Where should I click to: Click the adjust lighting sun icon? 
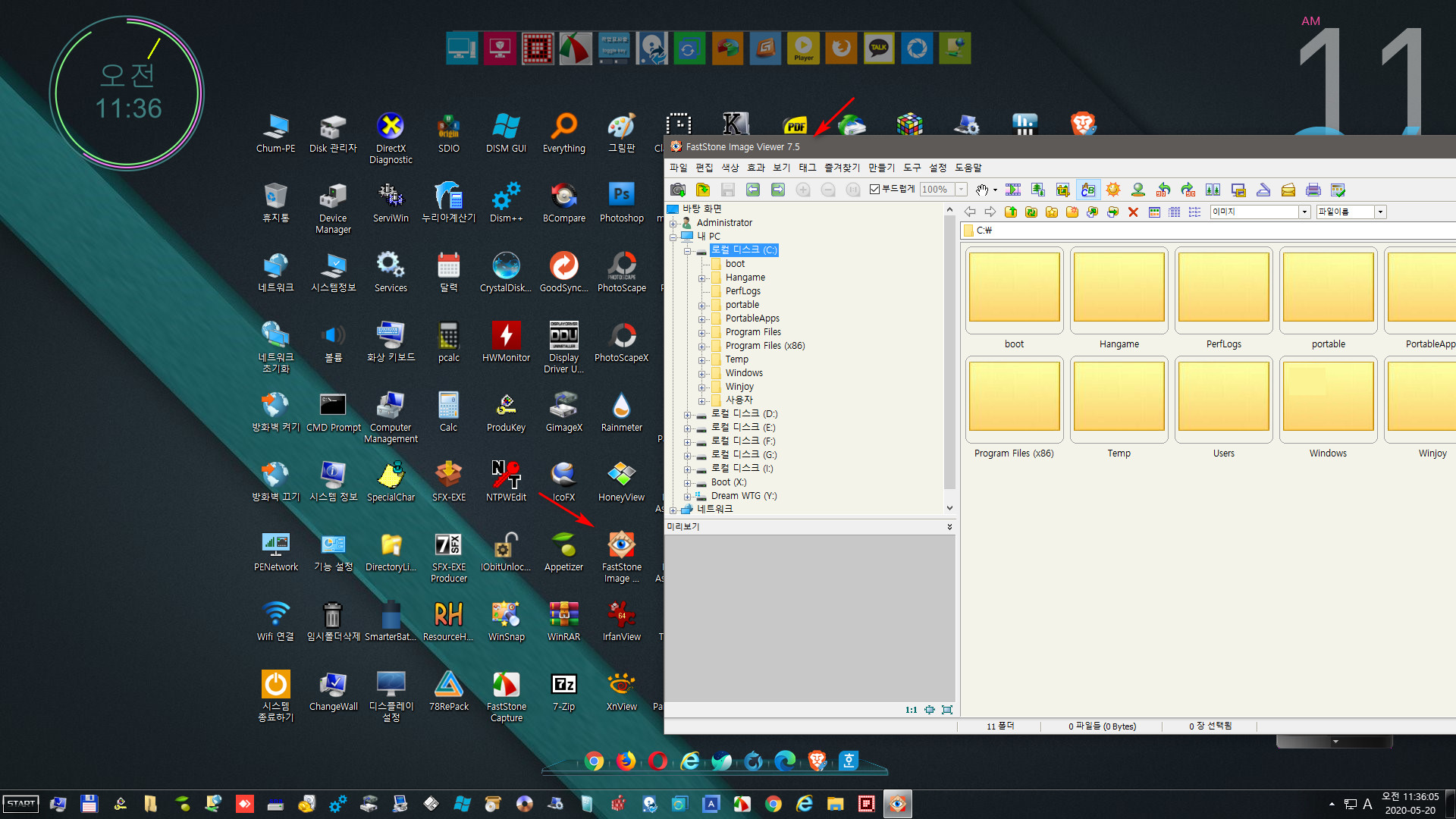[1113, 190]
